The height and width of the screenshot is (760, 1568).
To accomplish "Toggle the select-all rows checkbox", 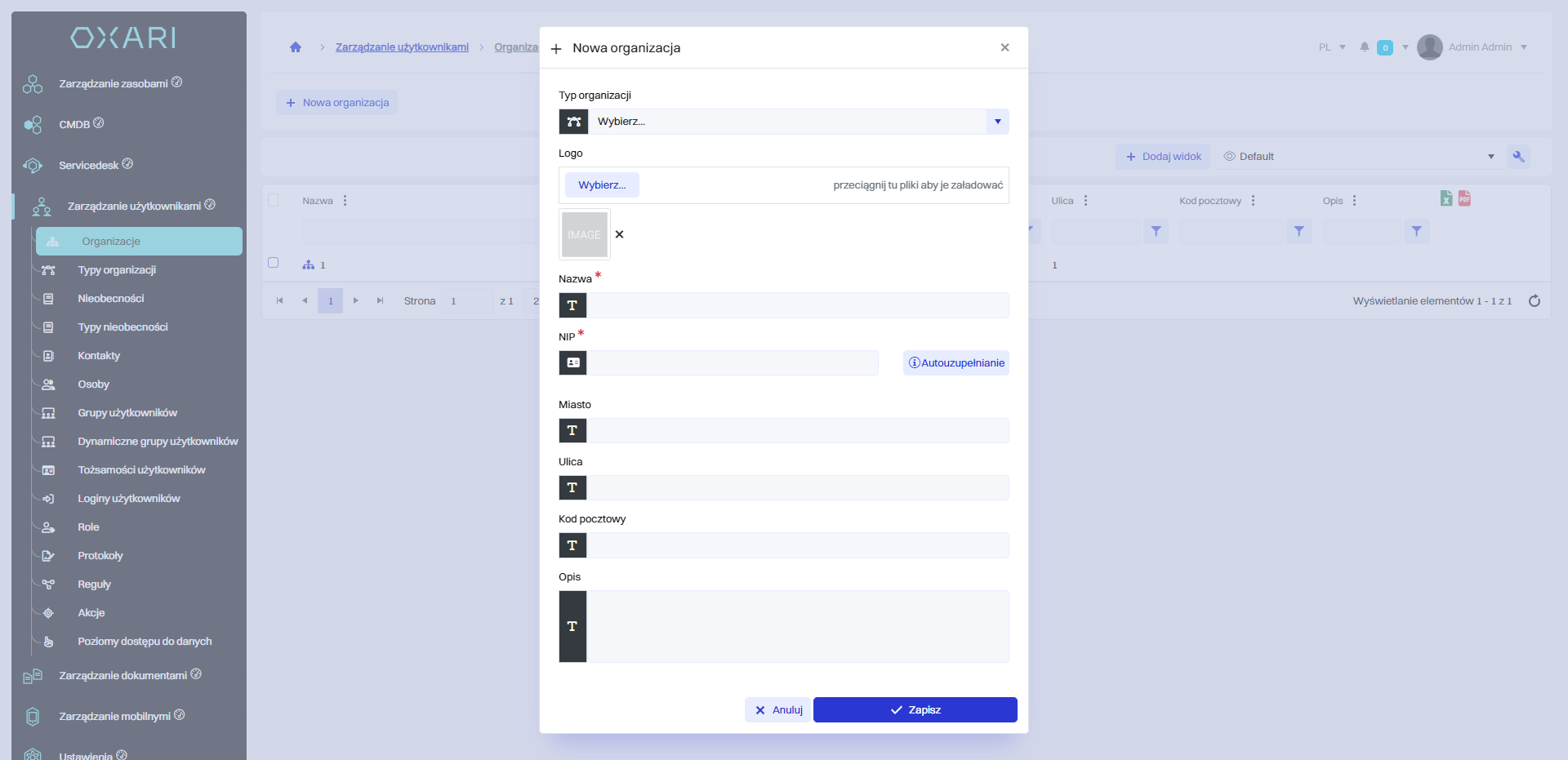I will 274,200.
